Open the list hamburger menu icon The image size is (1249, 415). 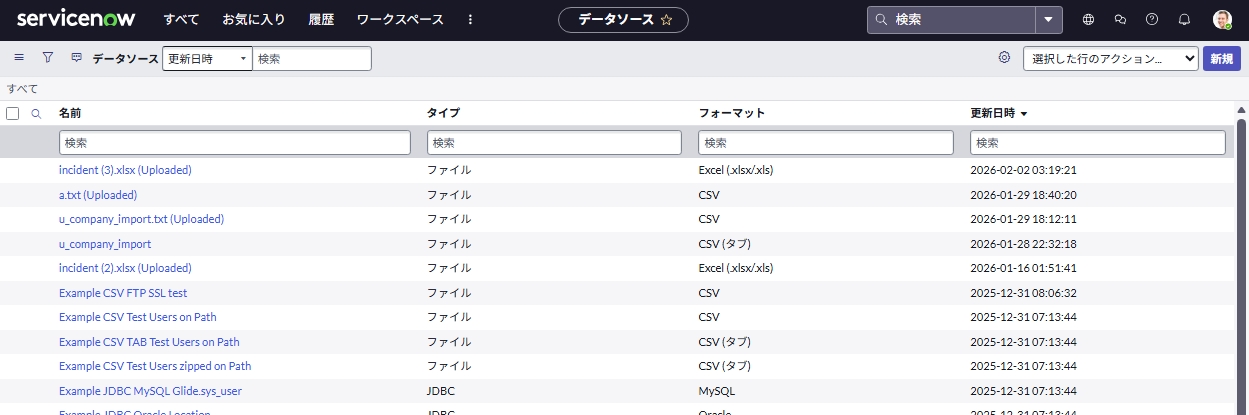click(x=19, y=58)
